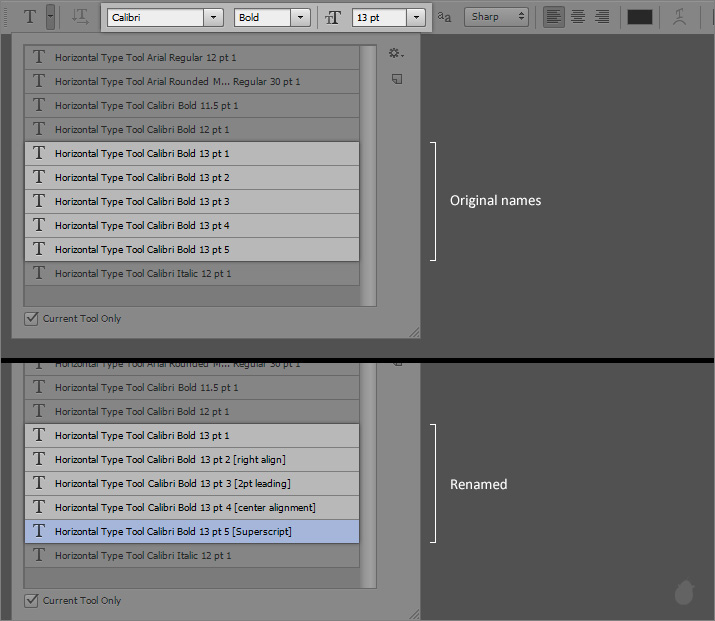Click the text color swatch

(x=639, y=17)
